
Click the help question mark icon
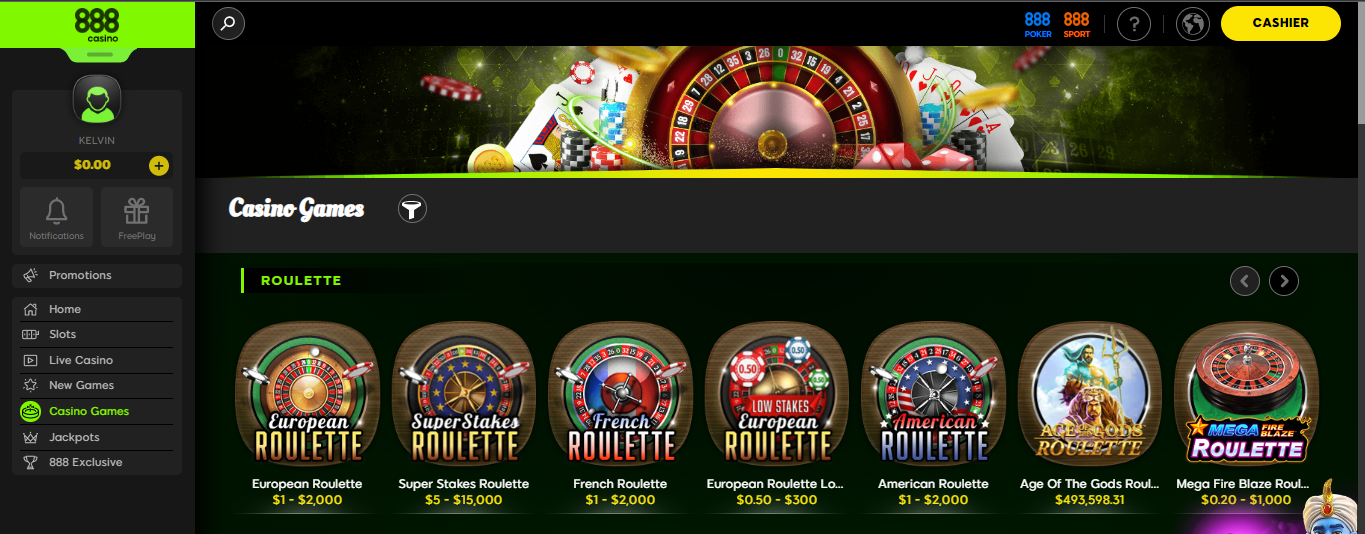pyautogui.click(x=1133, y=23)
